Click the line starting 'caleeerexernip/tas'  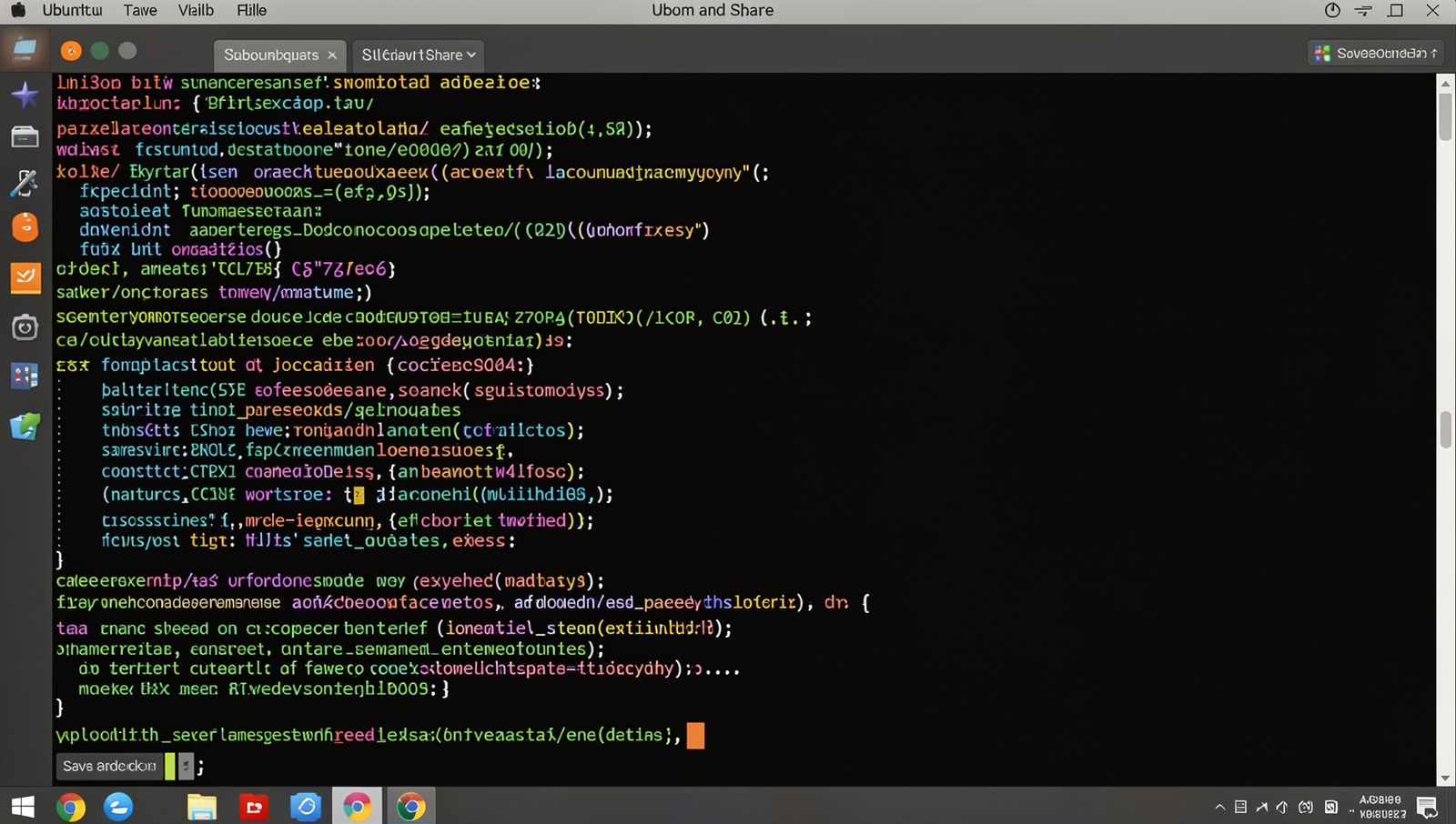[x=330, y=581]
